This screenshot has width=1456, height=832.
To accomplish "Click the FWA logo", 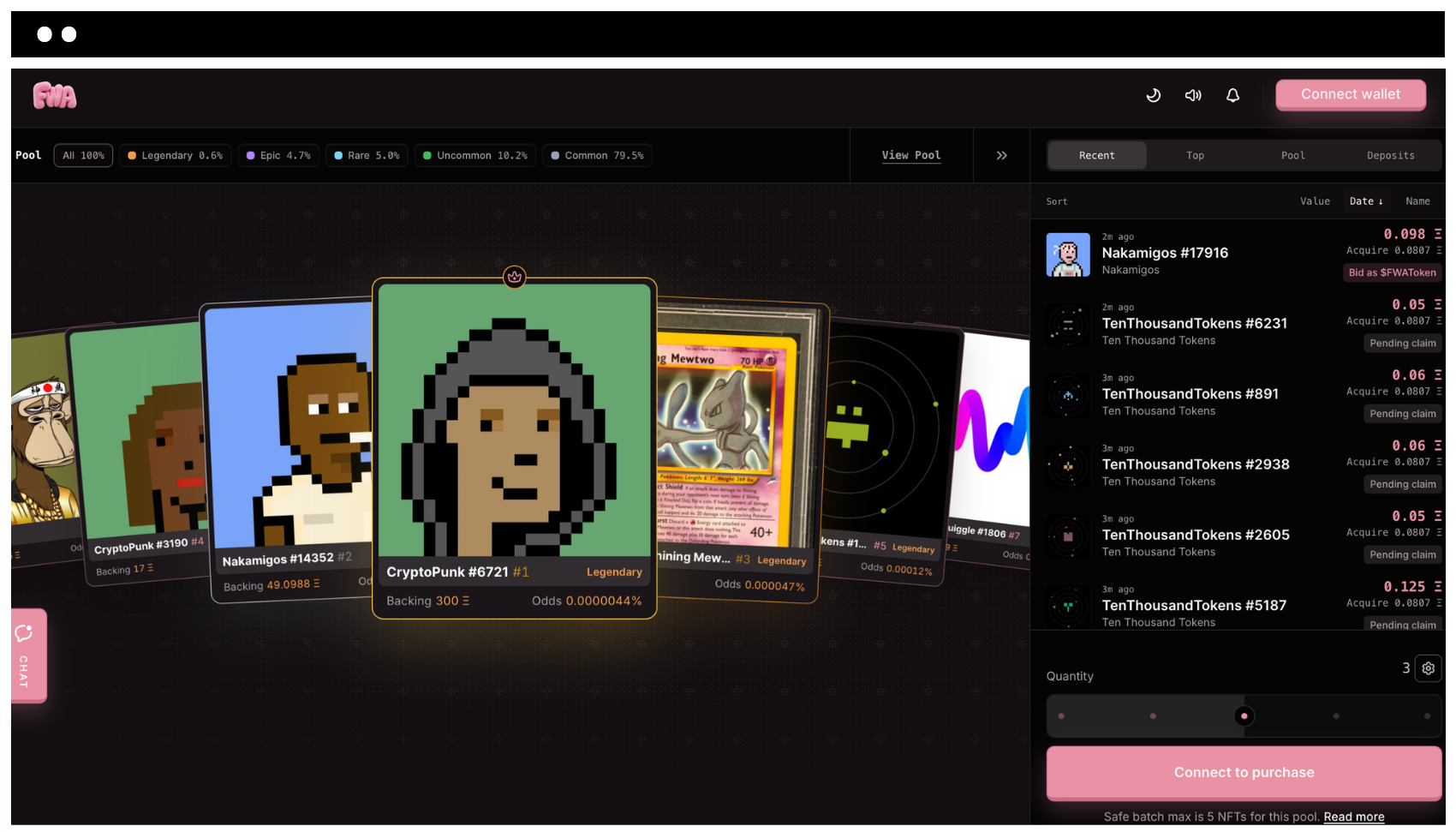I will (x=55, y=95).
